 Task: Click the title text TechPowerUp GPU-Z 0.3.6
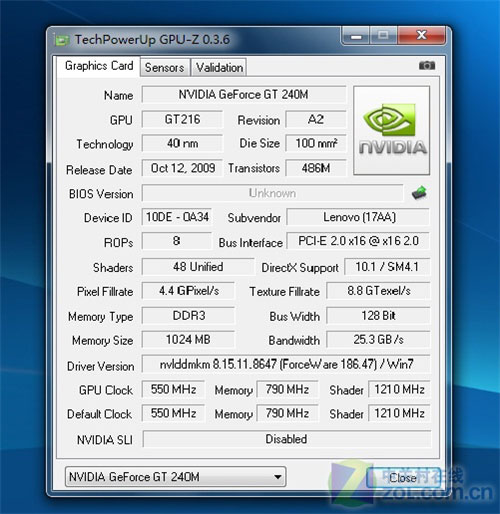pyautogui.click(x=152, y=40)
